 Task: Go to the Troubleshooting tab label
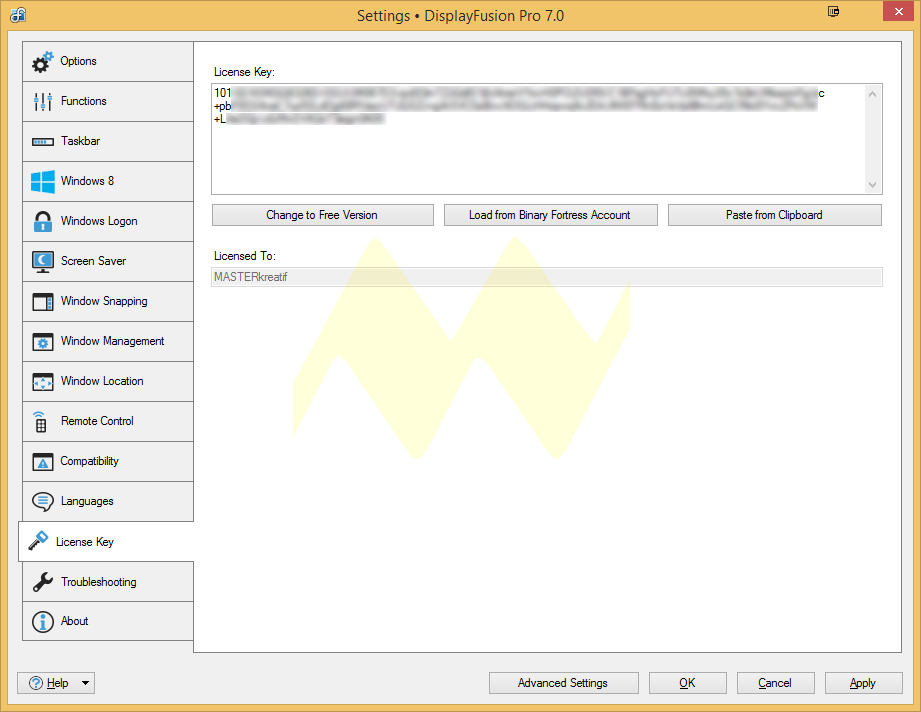pos(99,582)
